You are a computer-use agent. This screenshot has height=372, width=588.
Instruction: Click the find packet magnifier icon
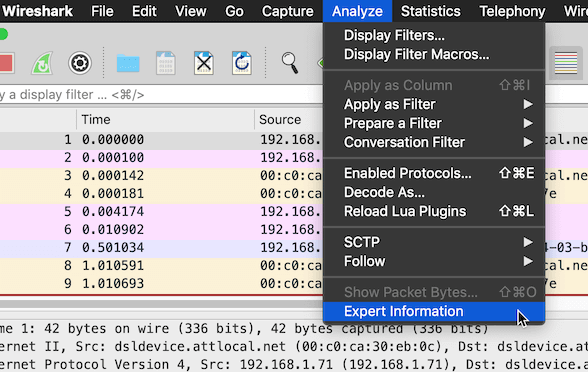[290, 63]
